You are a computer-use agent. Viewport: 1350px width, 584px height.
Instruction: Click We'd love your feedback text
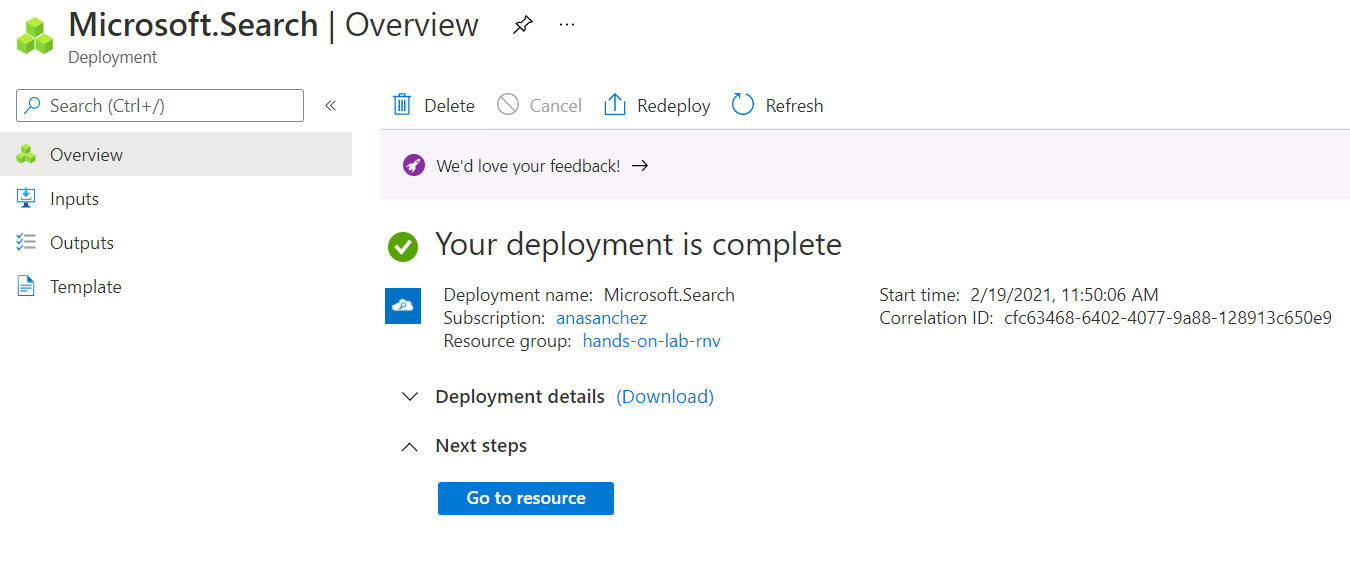point(528,166)
